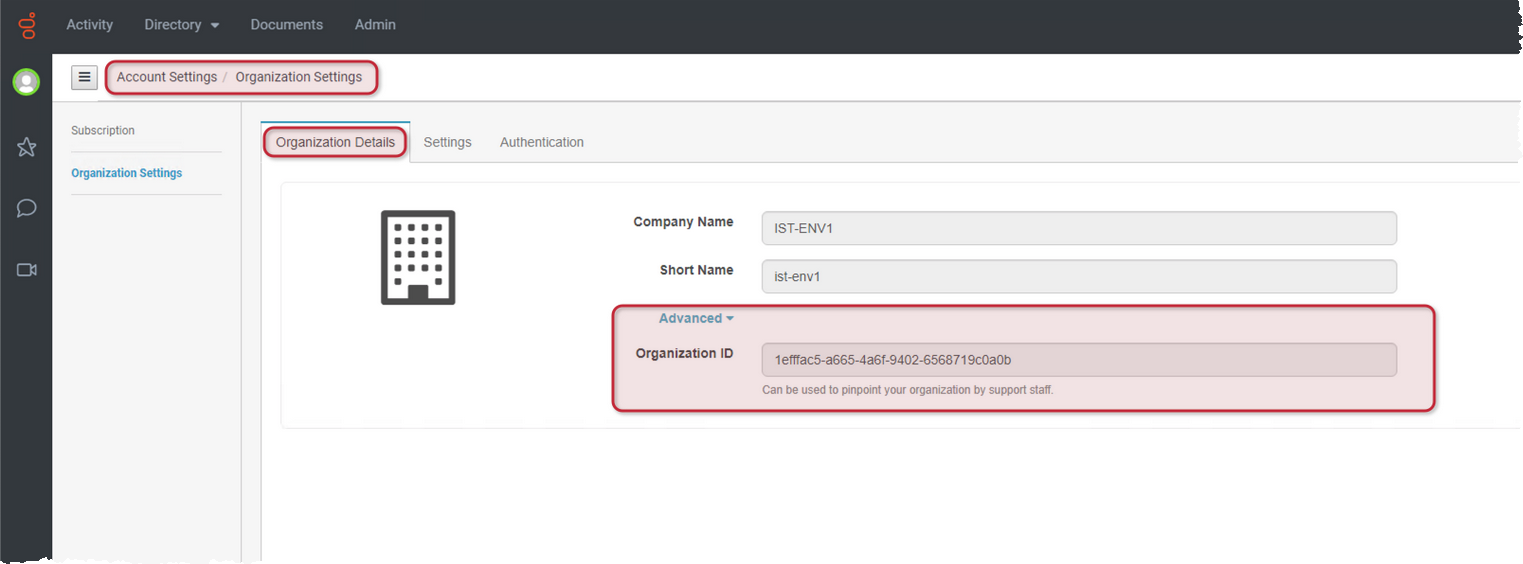Click the Genesys Cloud logo icon

pyautogui.click(x=27, y=25)
